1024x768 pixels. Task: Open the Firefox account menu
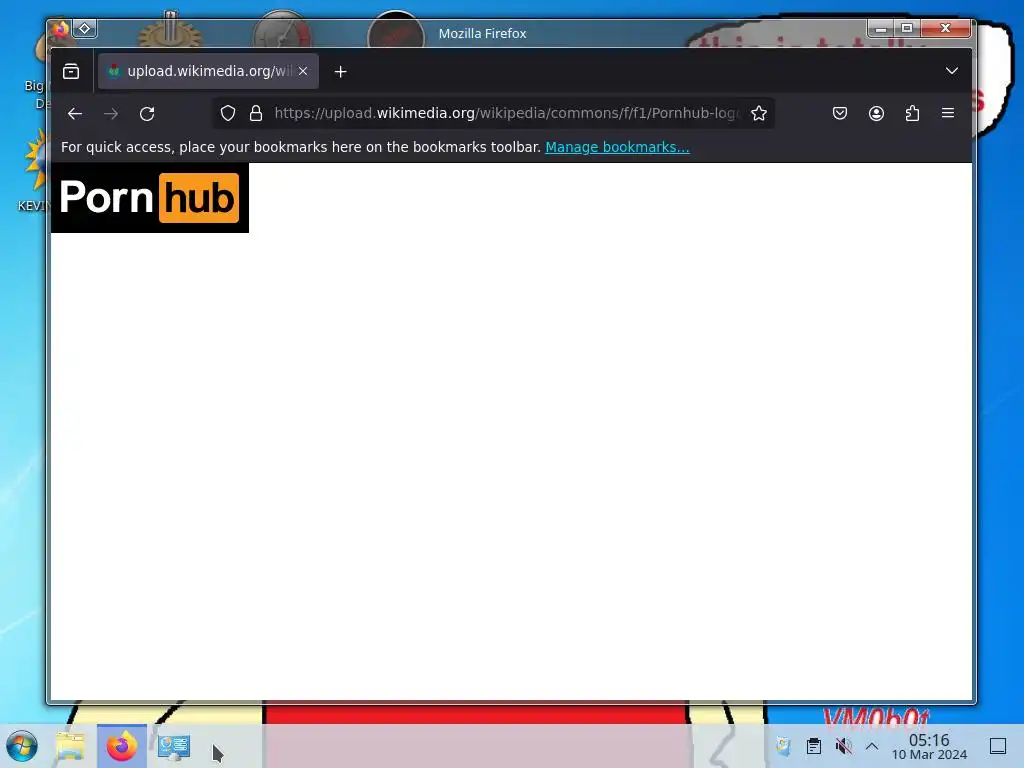[876, 114]
